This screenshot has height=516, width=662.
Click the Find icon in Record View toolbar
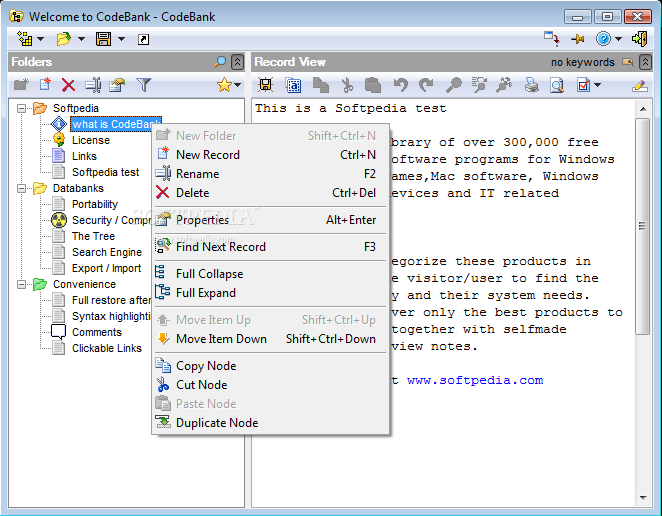click(453, 85)
